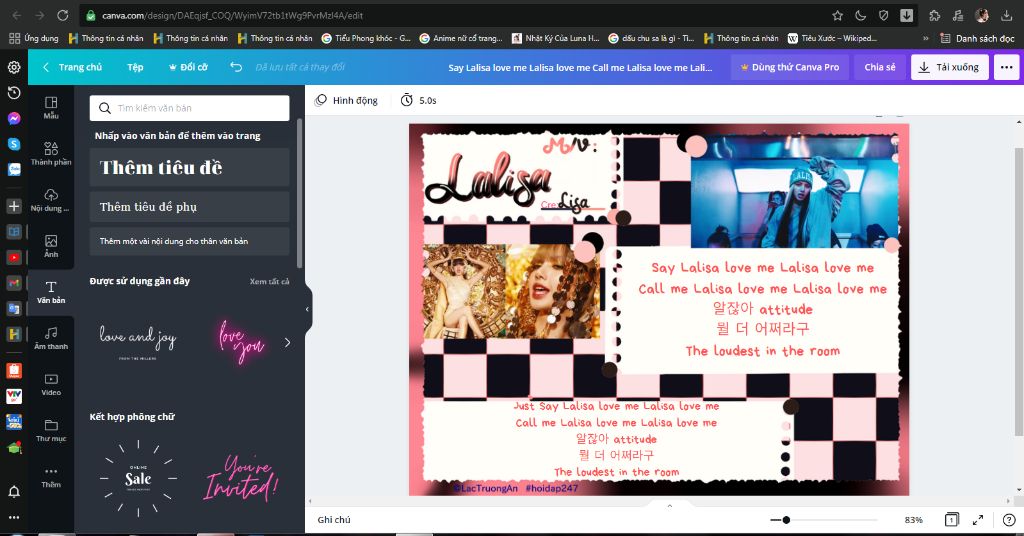Open YouTube in the sidebar

tap(14, 257)
